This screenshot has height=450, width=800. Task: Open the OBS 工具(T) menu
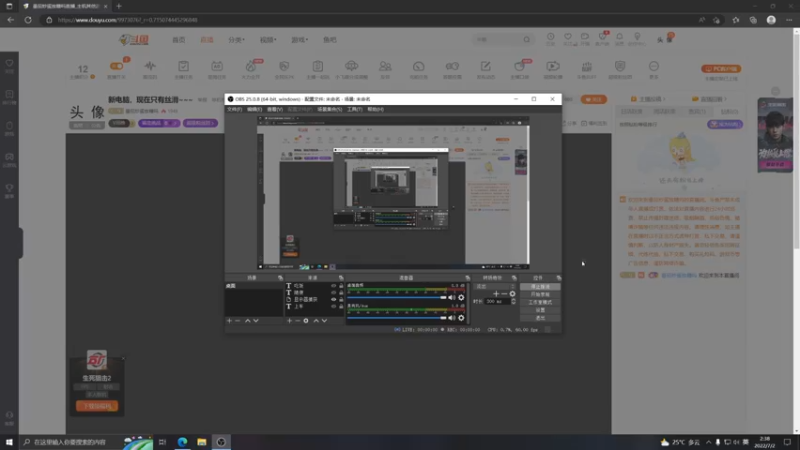click(354, 109)
